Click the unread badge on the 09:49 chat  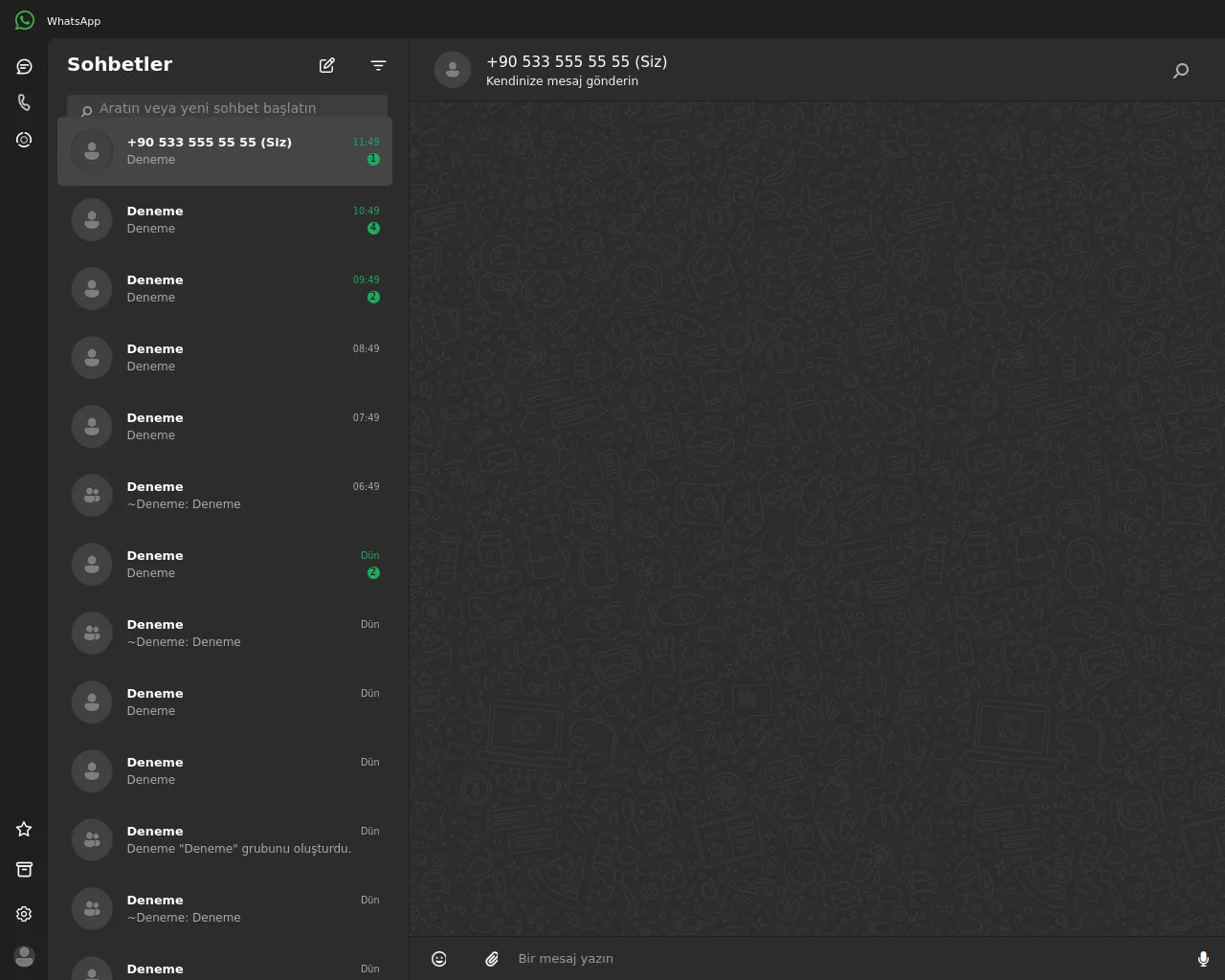coord(373,297)
